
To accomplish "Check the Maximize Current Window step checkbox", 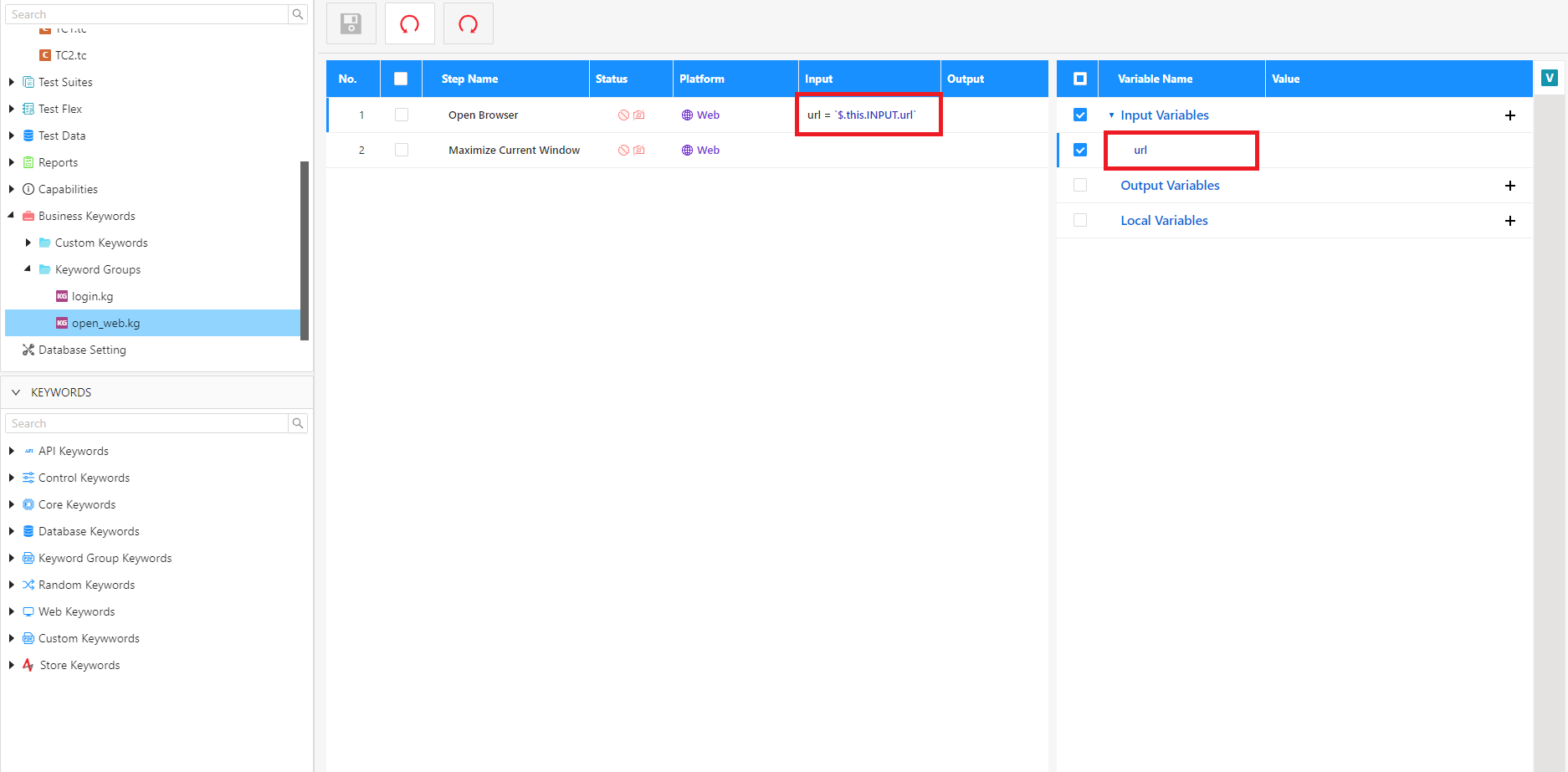I will [x=402, y=150].
